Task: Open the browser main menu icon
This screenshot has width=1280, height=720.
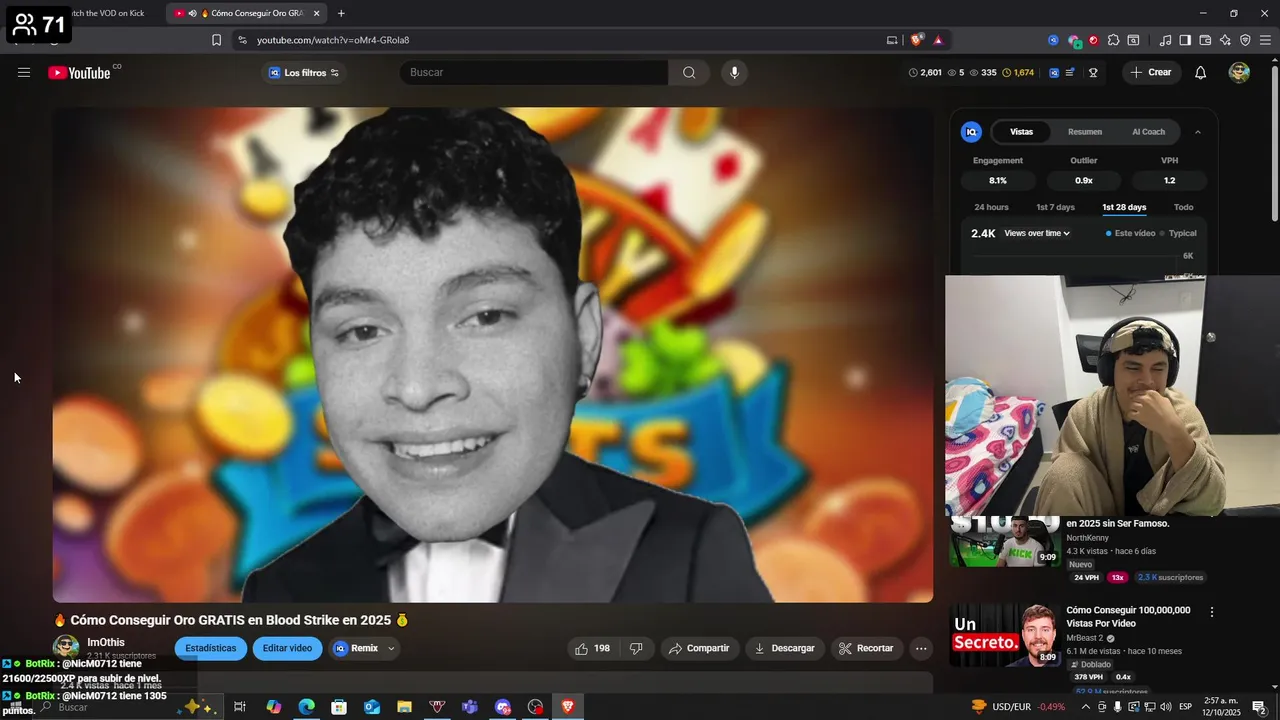Action: [1265, 40]
